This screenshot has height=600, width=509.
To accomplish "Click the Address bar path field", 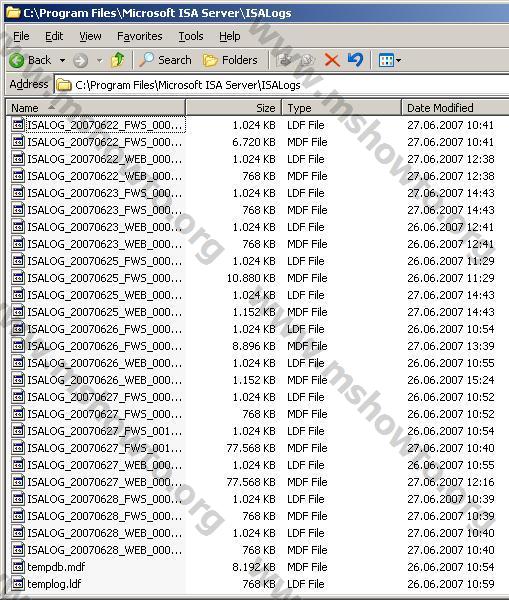I will (x=282, y=85).
